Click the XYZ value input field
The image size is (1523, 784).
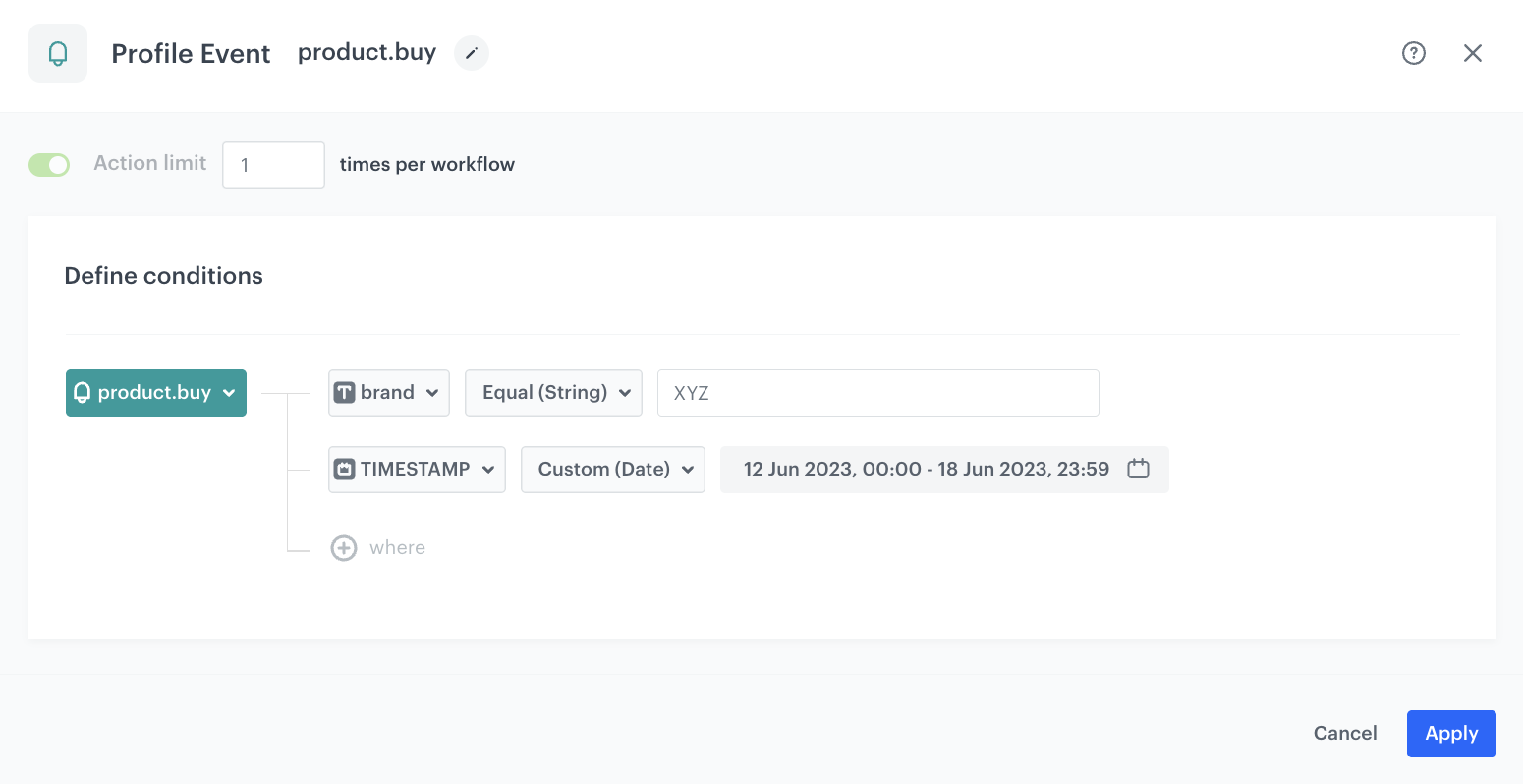877,393
